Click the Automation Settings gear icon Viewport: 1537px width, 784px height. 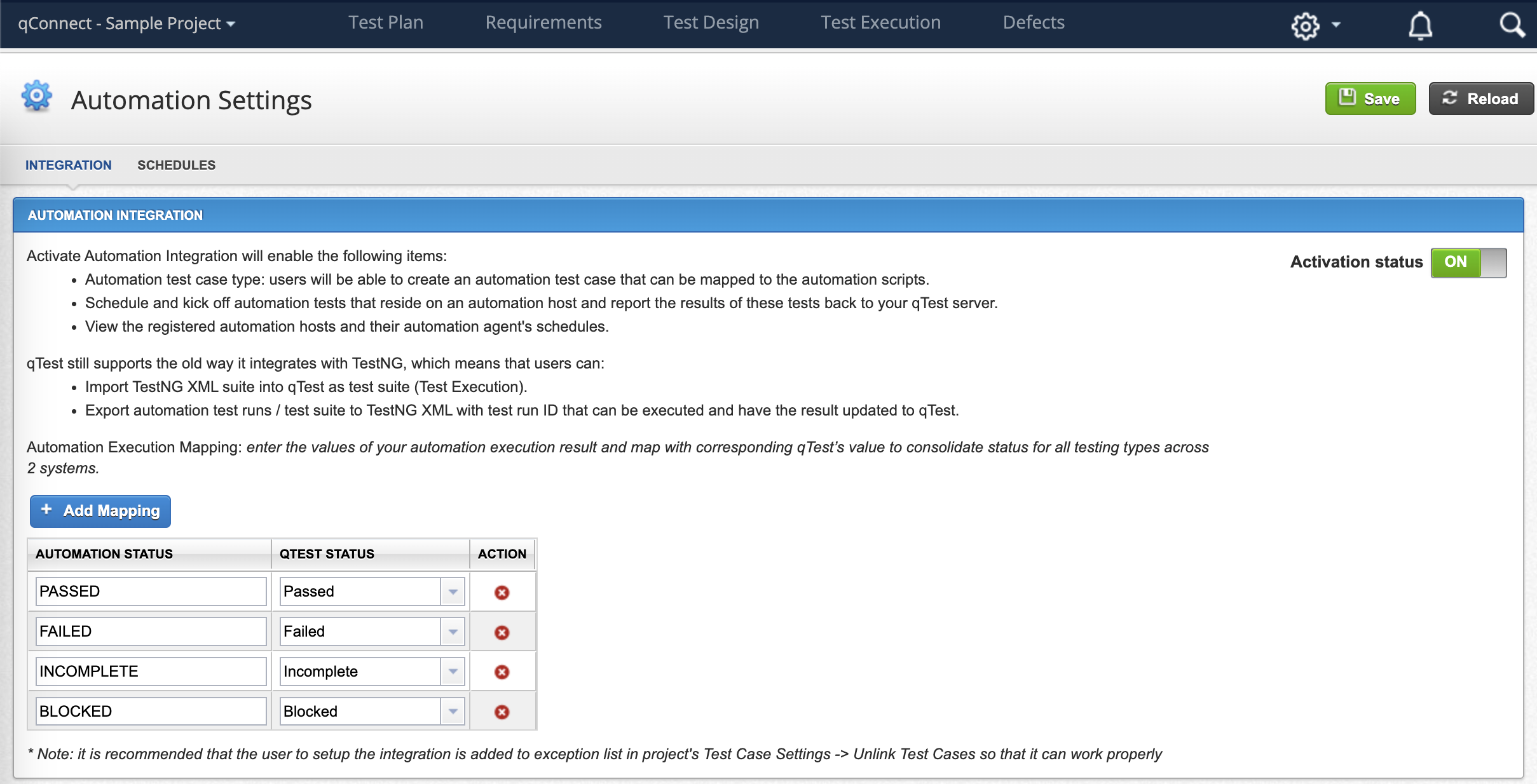coord(36,97)
